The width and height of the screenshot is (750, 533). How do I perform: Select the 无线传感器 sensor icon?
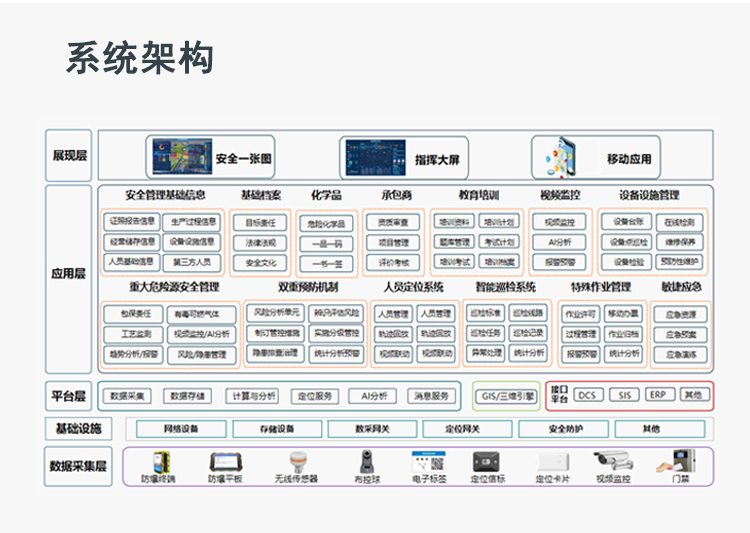click(x=298, y=463)
